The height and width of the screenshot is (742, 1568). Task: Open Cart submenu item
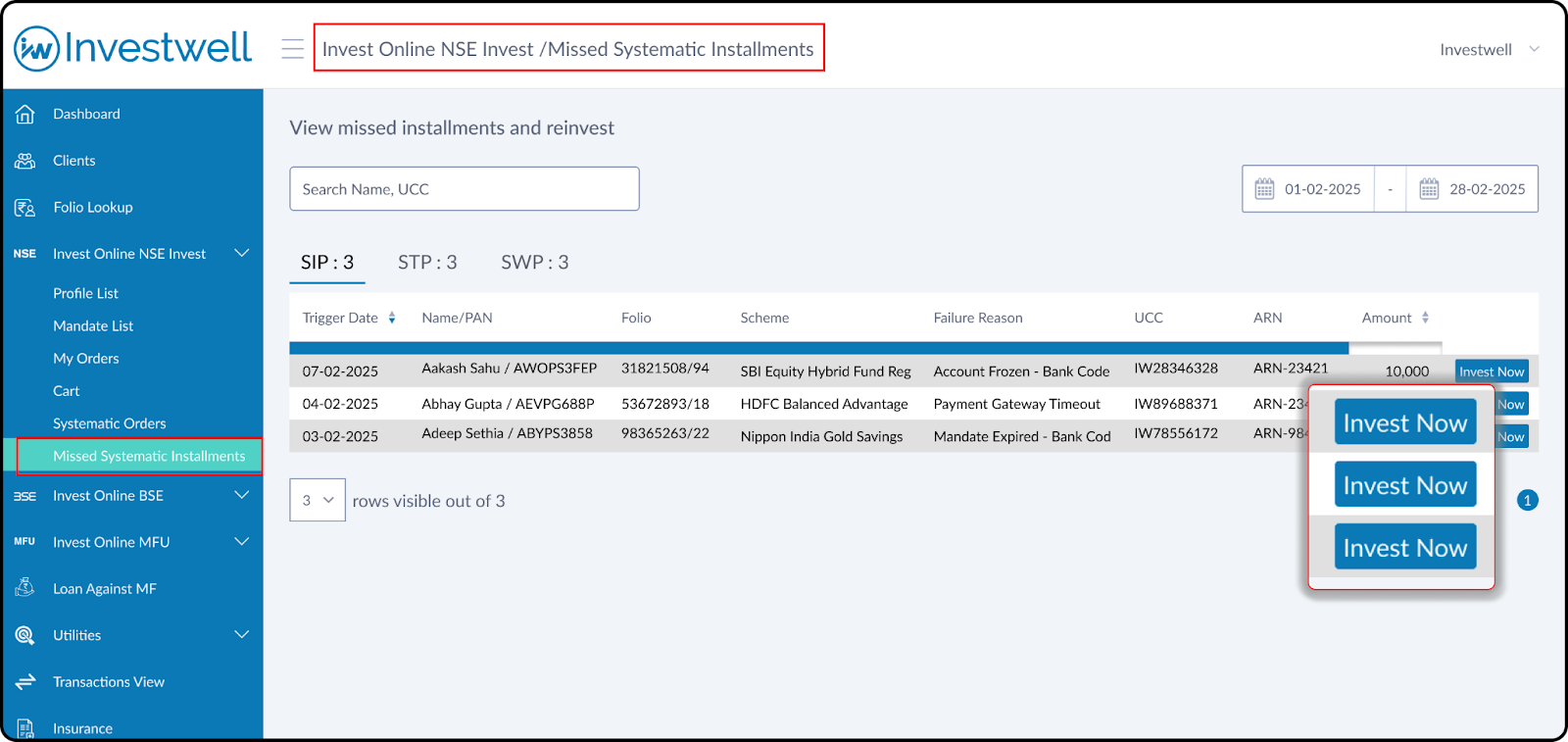point(67,391)
